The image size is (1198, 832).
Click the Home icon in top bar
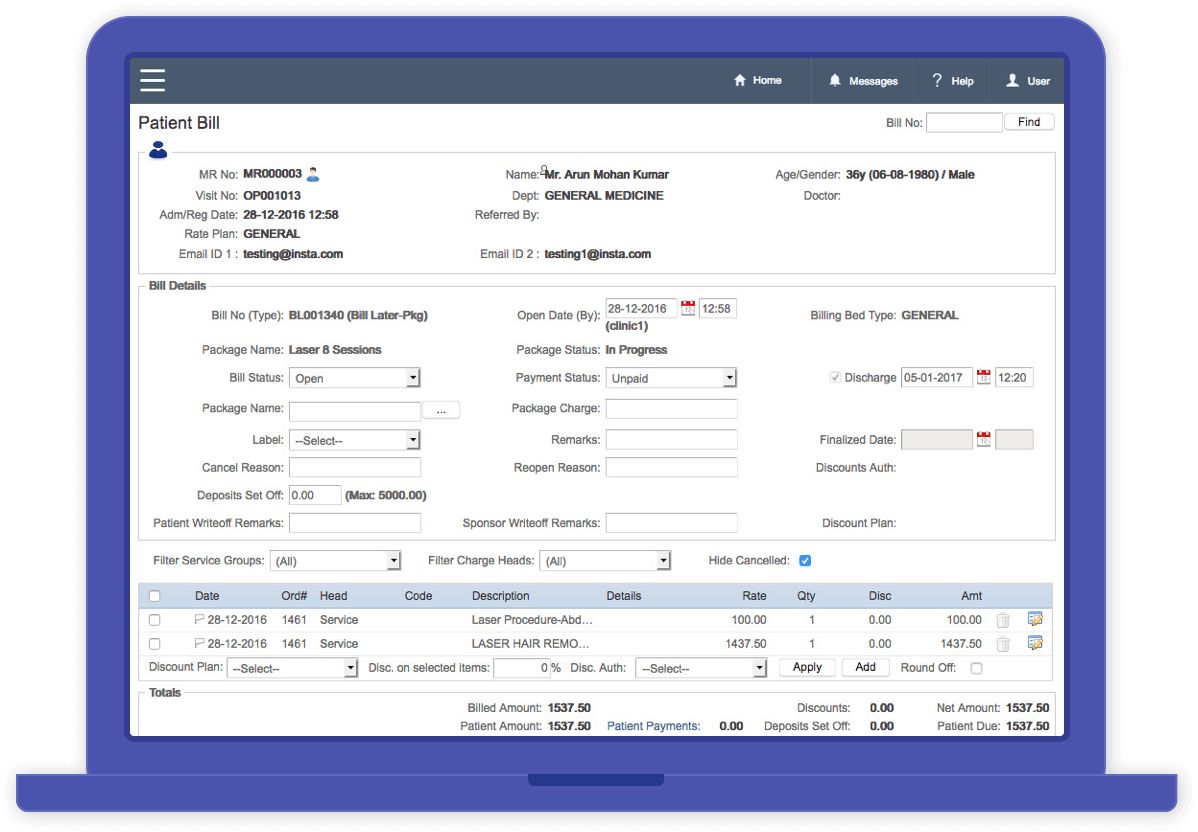[740, 80]
